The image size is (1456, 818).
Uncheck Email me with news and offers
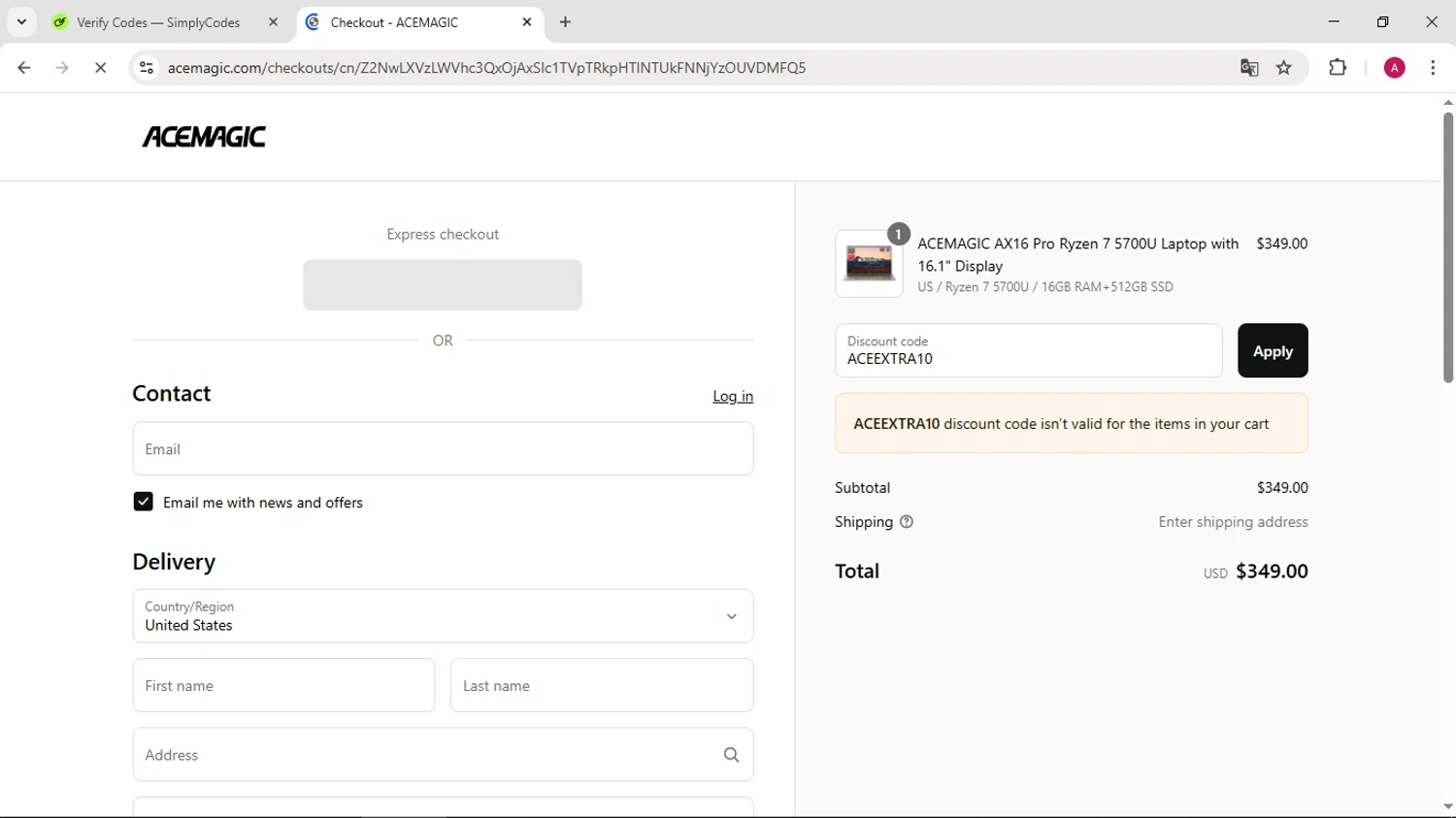(x=143, y=502)
